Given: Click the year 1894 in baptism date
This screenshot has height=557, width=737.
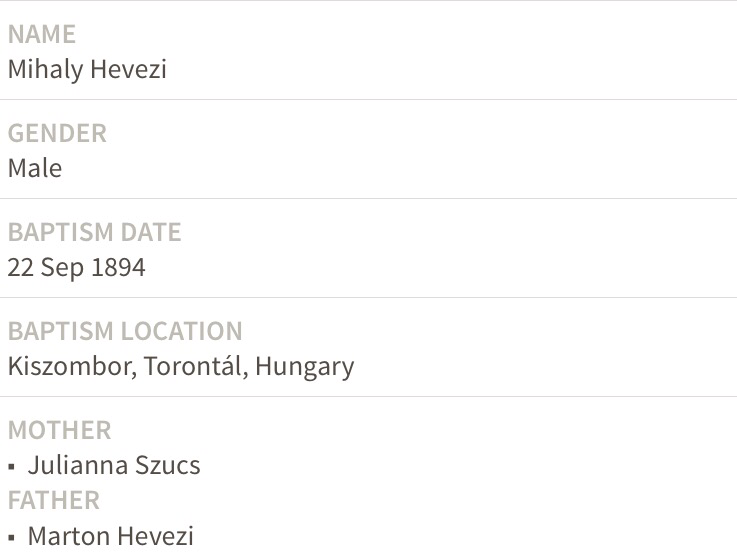Looking at the screenshot, I should coord(118,268).
